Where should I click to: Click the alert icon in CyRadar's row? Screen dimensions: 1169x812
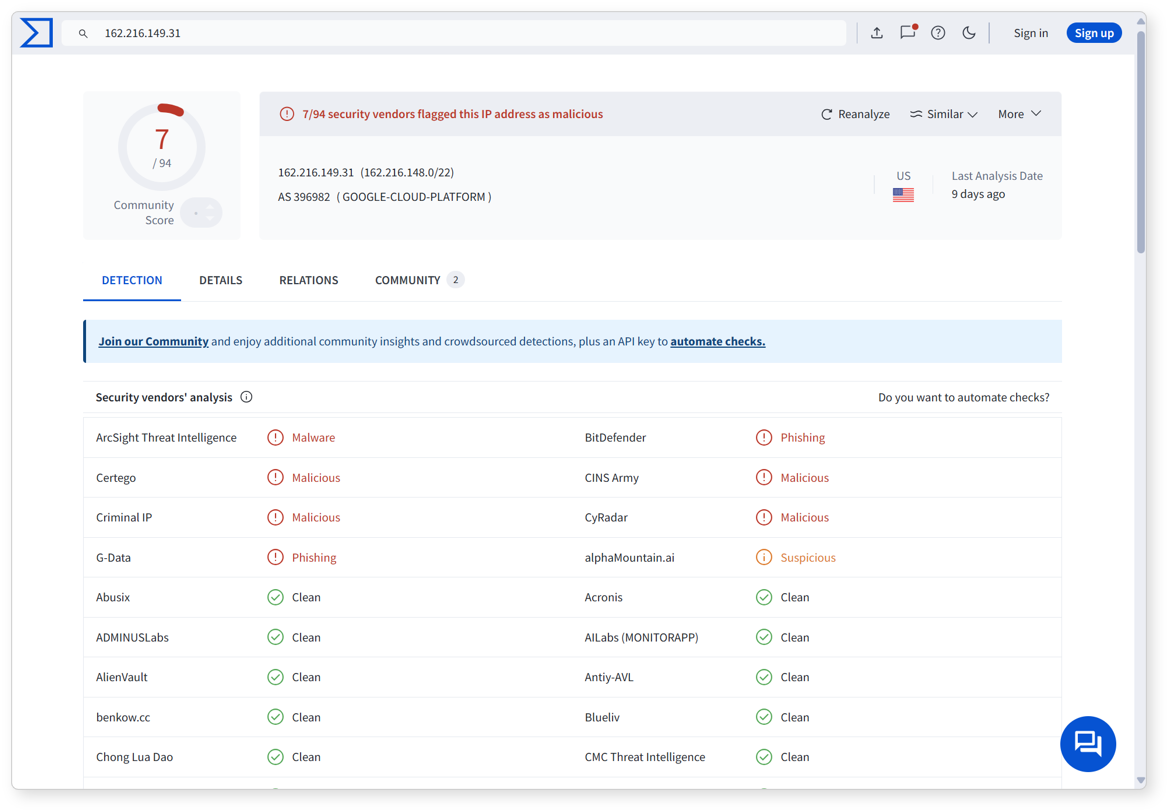pos(764,517)
